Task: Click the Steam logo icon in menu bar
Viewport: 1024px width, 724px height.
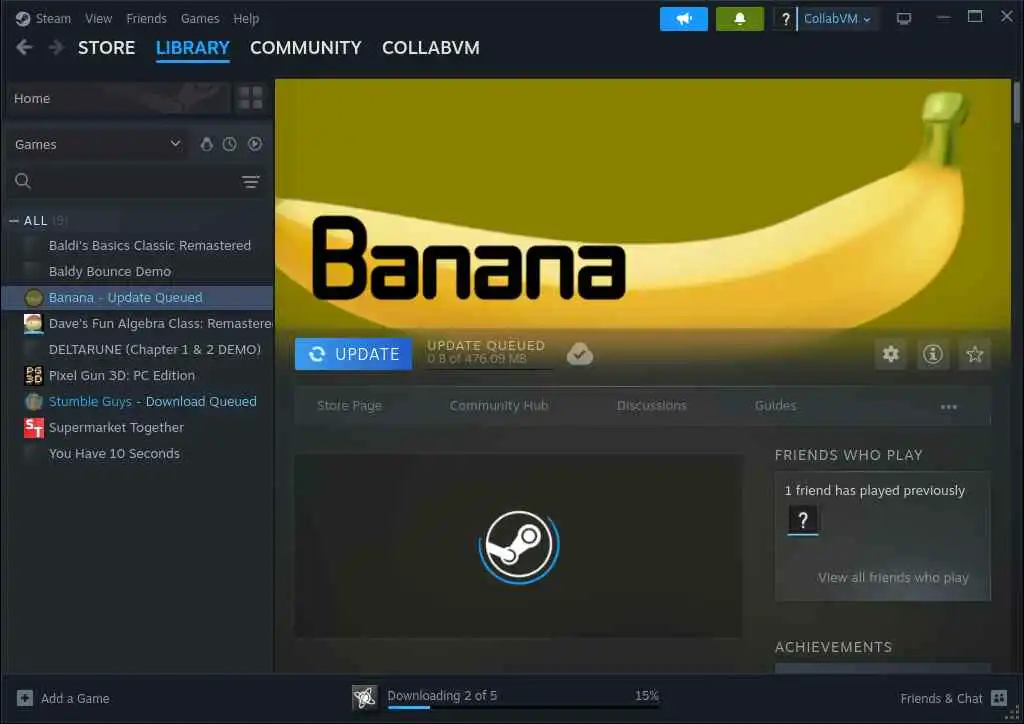Action: [23, 18]
